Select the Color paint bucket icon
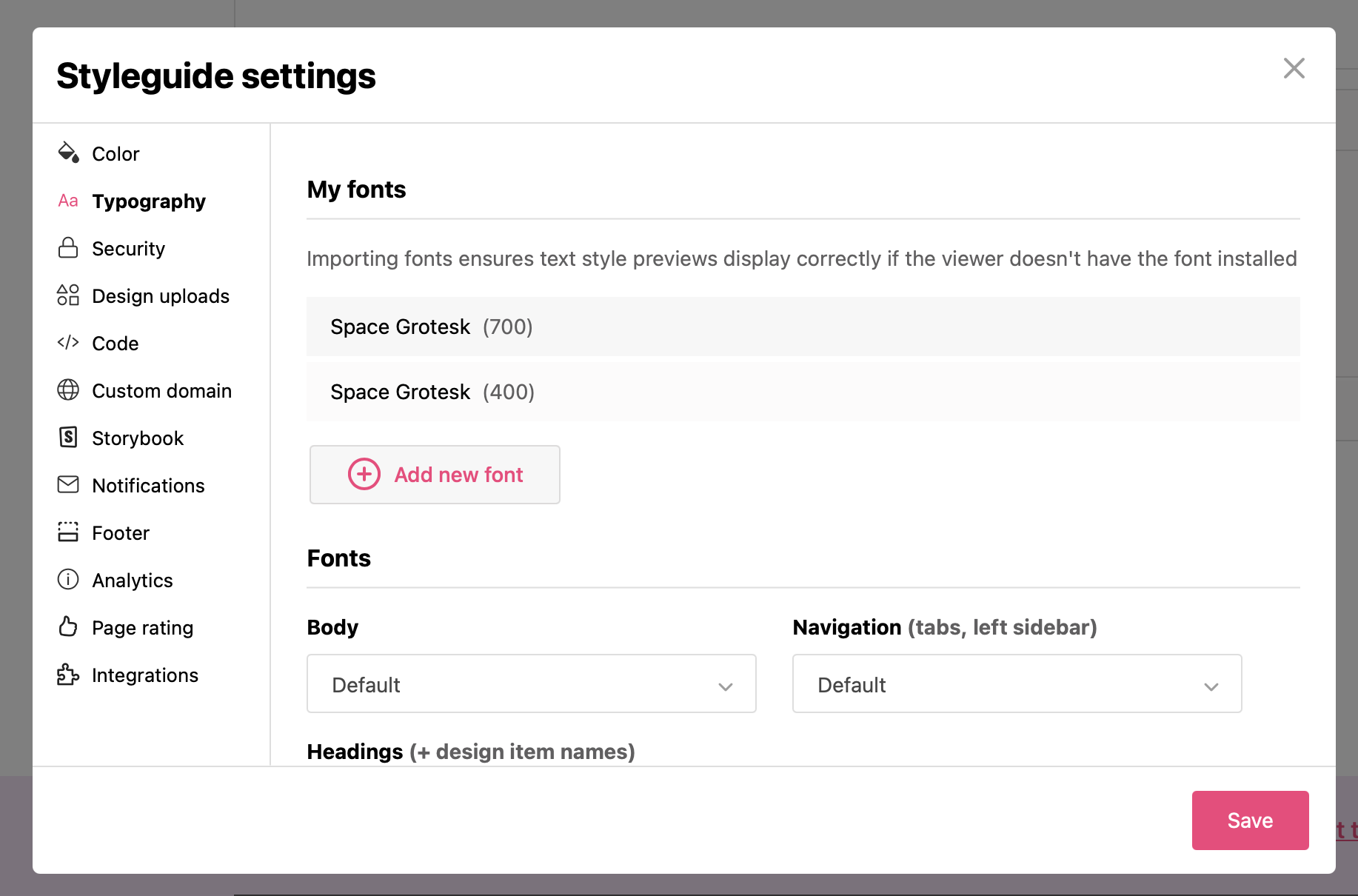Viewport: 1358px width, 896px height. pyautogui.click(x=68, y=153)
